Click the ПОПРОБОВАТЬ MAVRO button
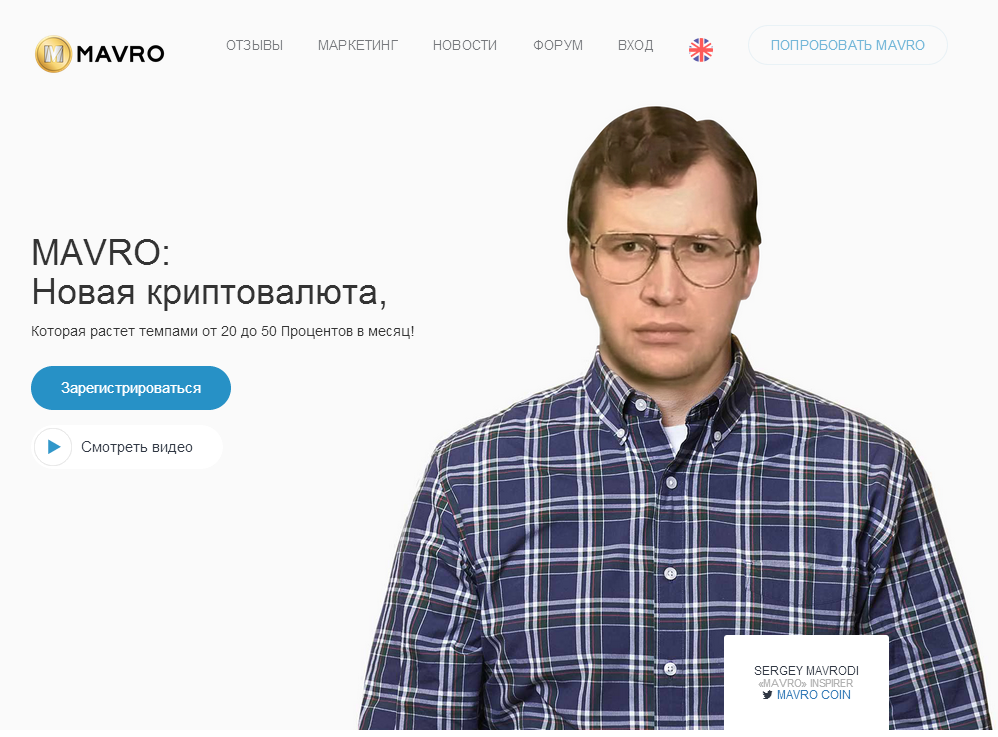 (x=848, y=45)
